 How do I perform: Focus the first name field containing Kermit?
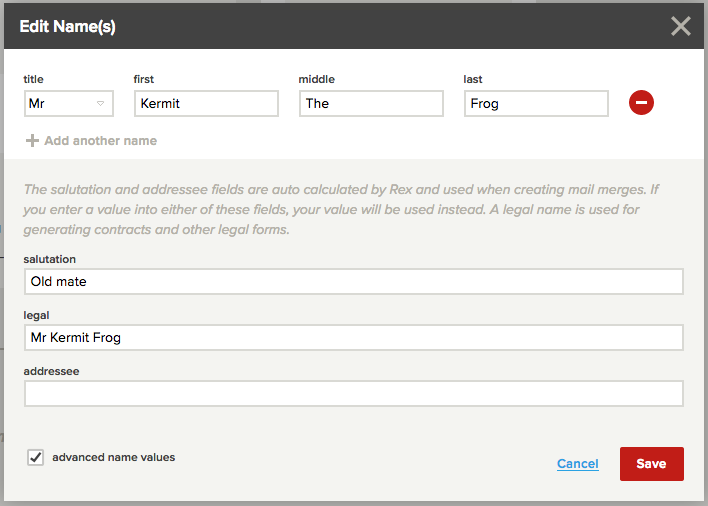pos(206,103)
